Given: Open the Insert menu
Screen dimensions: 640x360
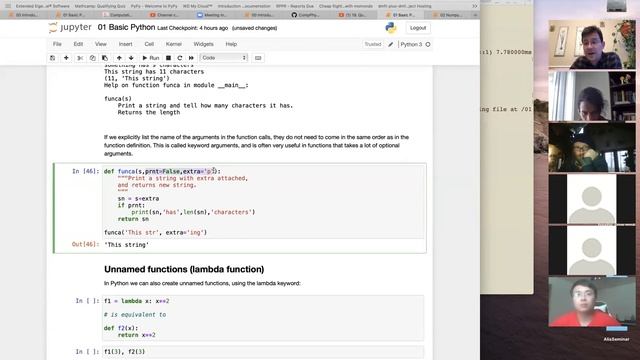Looking at the screenshot, I should tap(125, 44).
